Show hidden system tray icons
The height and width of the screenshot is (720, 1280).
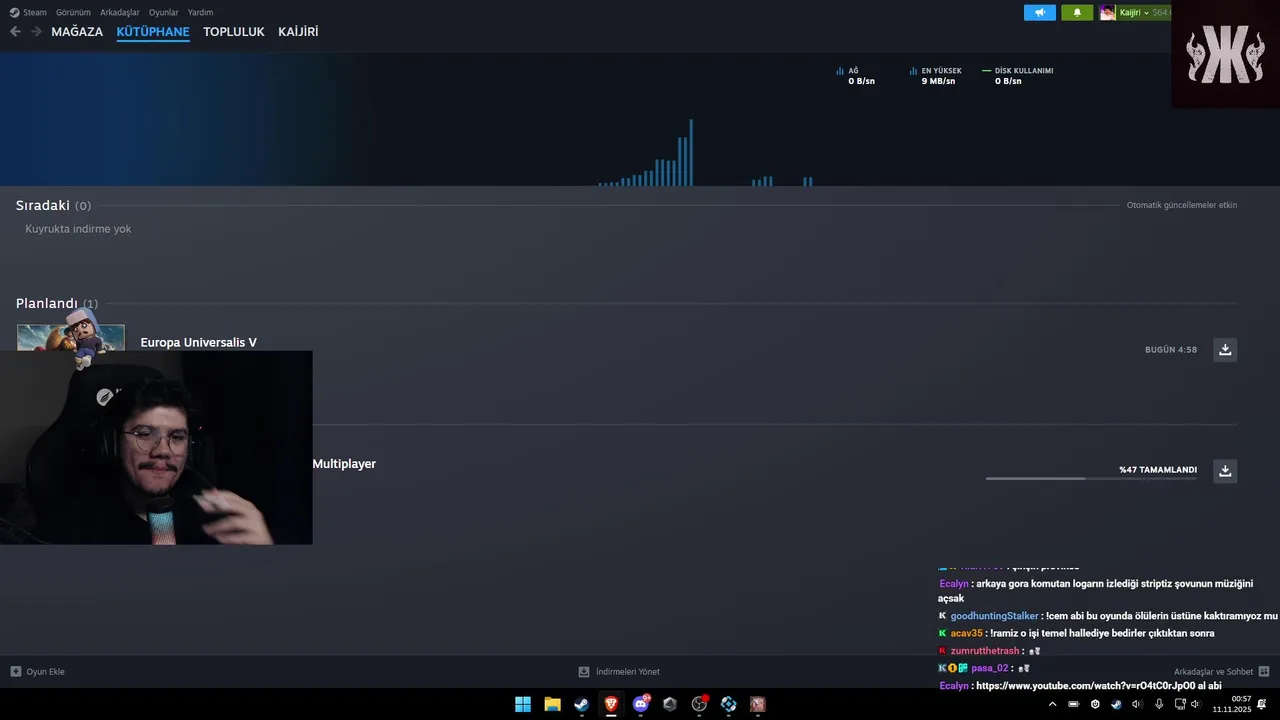click(x=1052, y=704)
